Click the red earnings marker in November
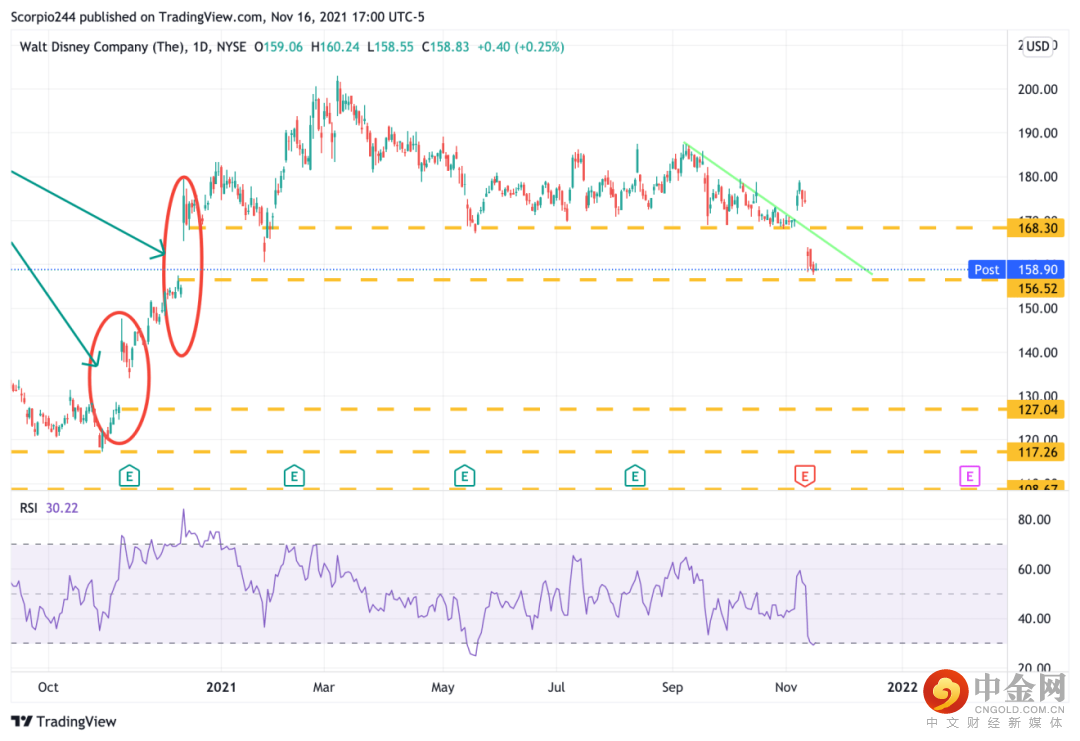This screenshot has height=741, width=1080. point(804,476)
